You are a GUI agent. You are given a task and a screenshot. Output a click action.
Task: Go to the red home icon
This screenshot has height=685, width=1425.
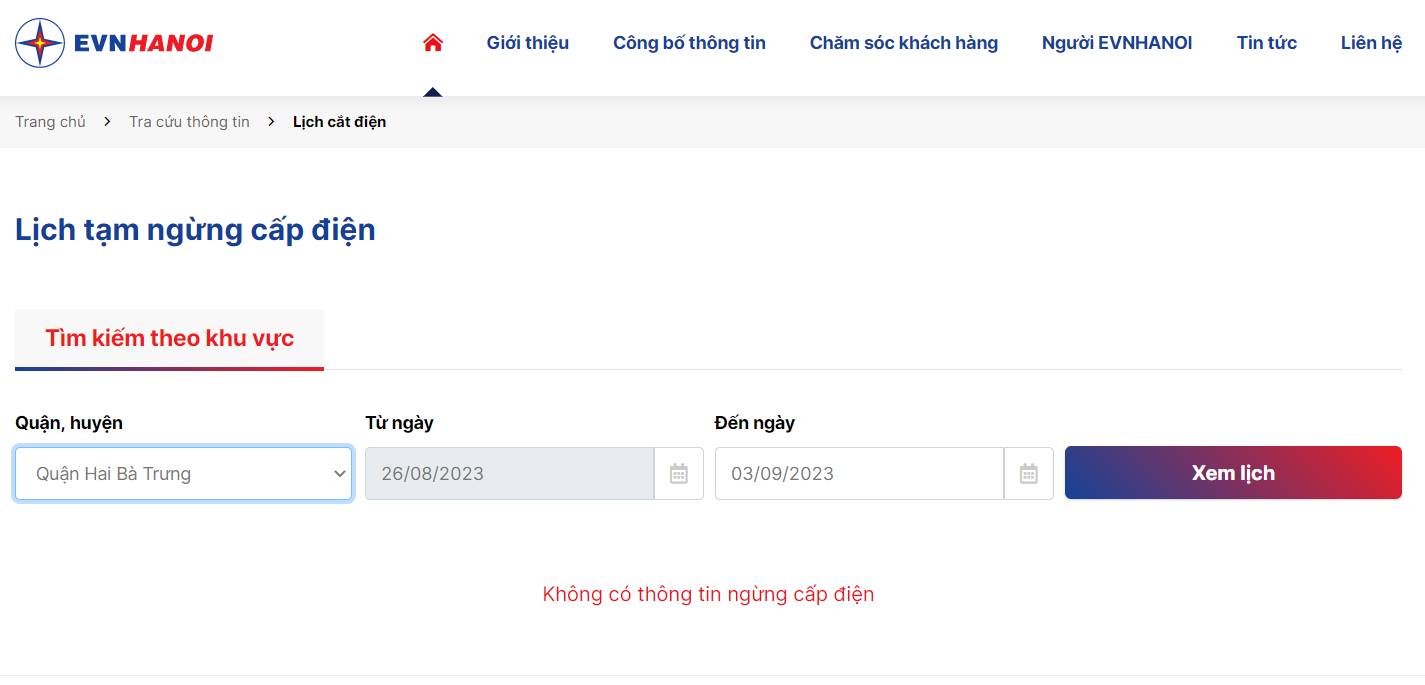(433, 42)
